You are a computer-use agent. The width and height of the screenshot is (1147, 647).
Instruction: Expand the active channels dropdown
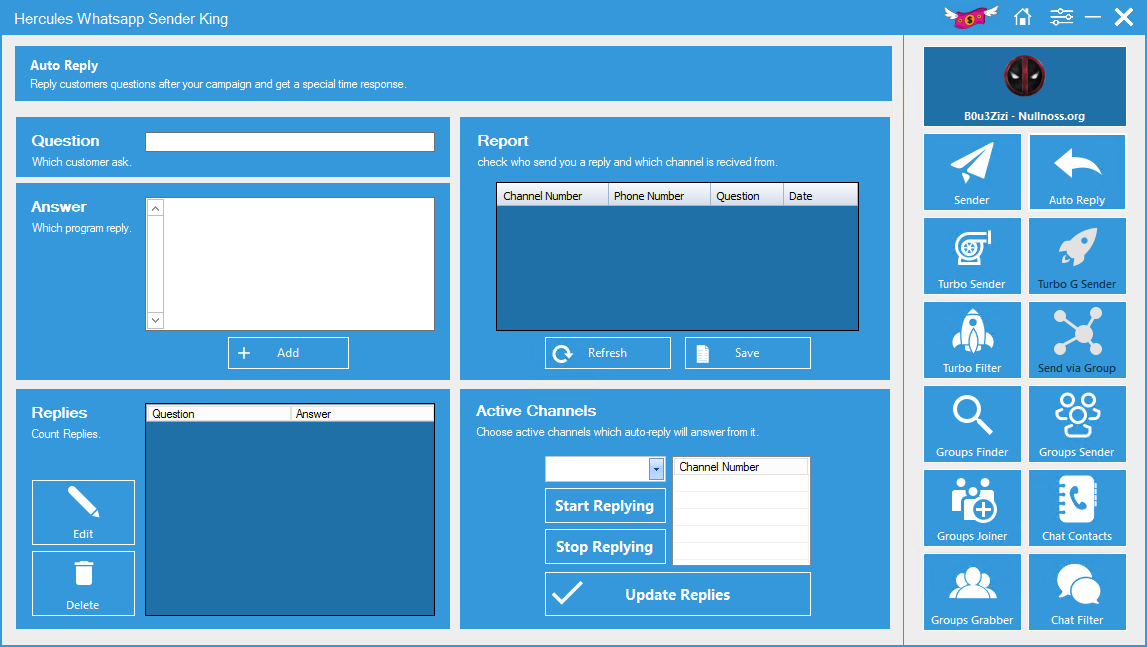pyautogui.click(x=656, y=469)
